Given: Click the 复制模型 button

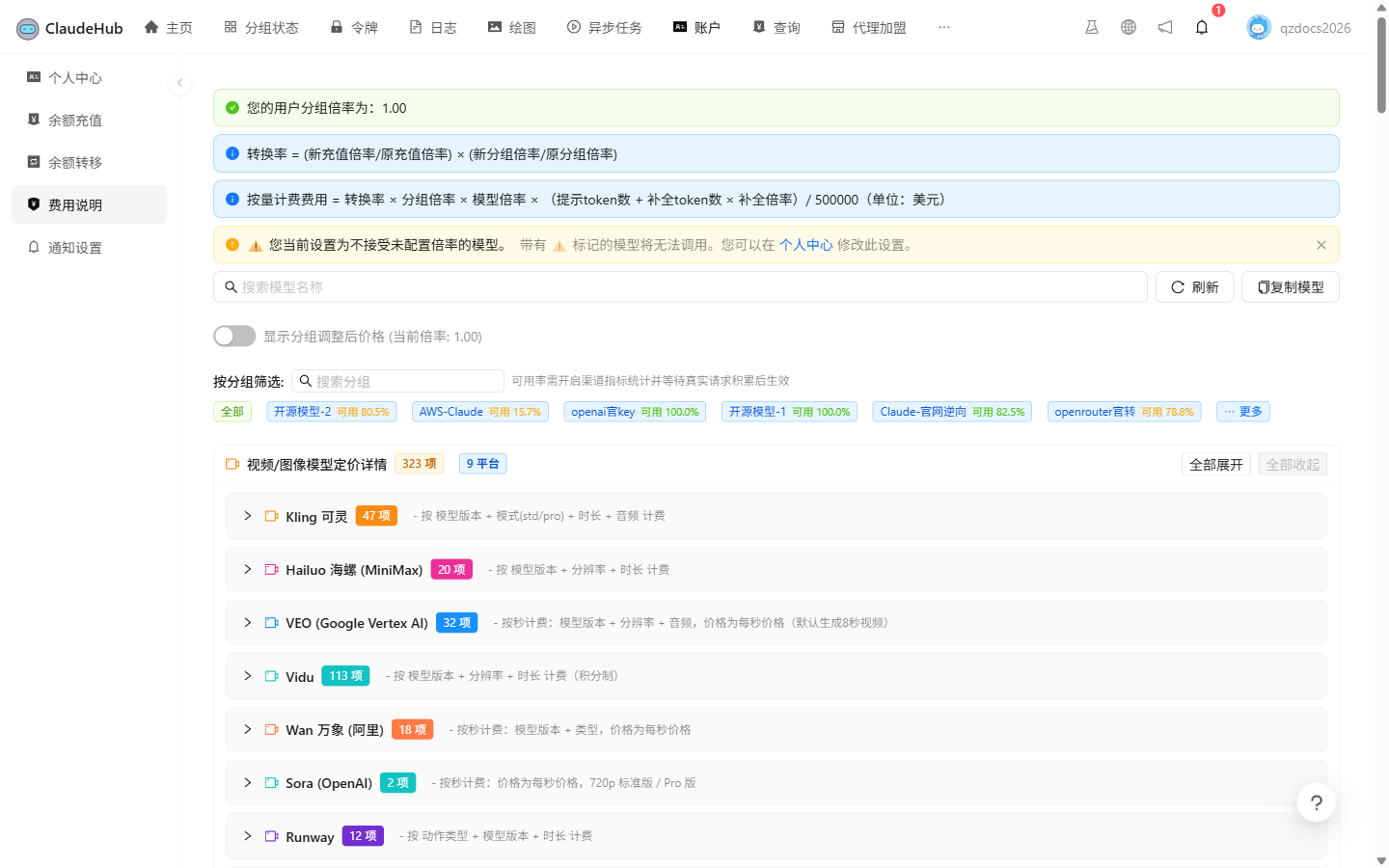Looking at the screenshot, I should click(x=1291, y=286).
